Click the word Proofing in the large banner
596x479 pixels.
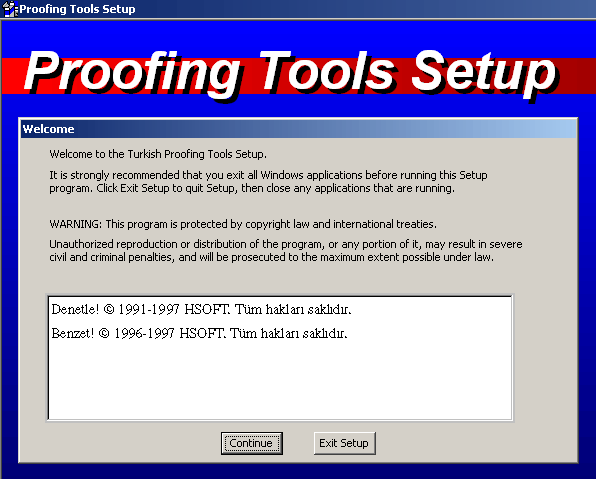132,73
